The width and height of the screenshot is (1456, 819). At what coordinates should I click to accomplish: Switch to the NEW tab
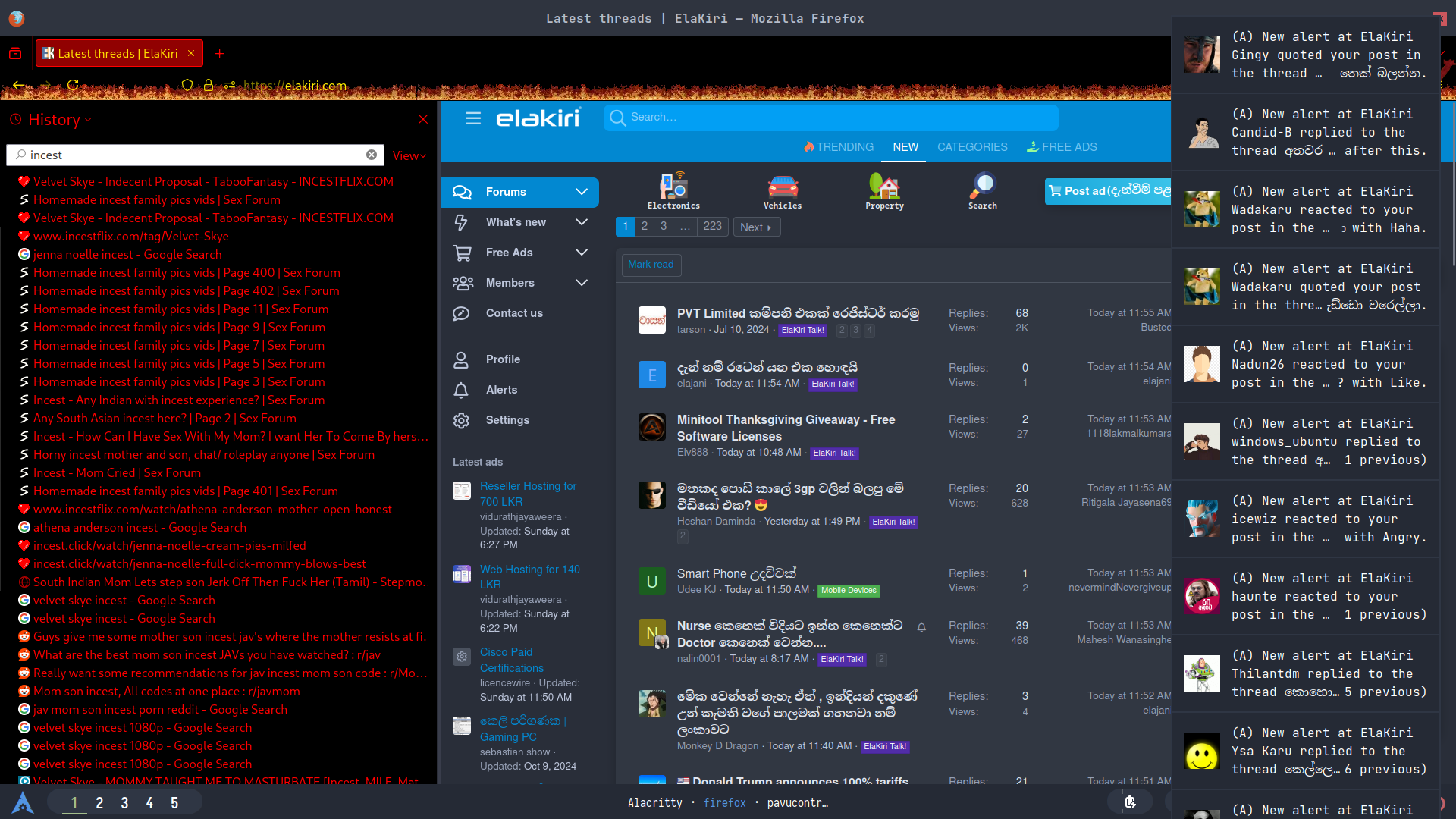click(x=905, y=147)
